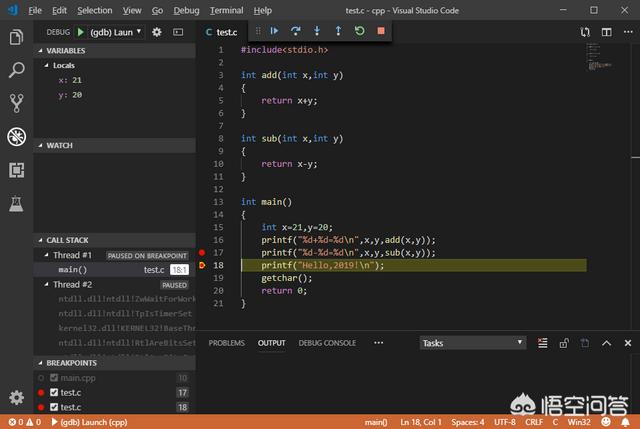Change platform via Win32 status item
Image resolution: width=640 pixels, height=429 pixels.
579,422
